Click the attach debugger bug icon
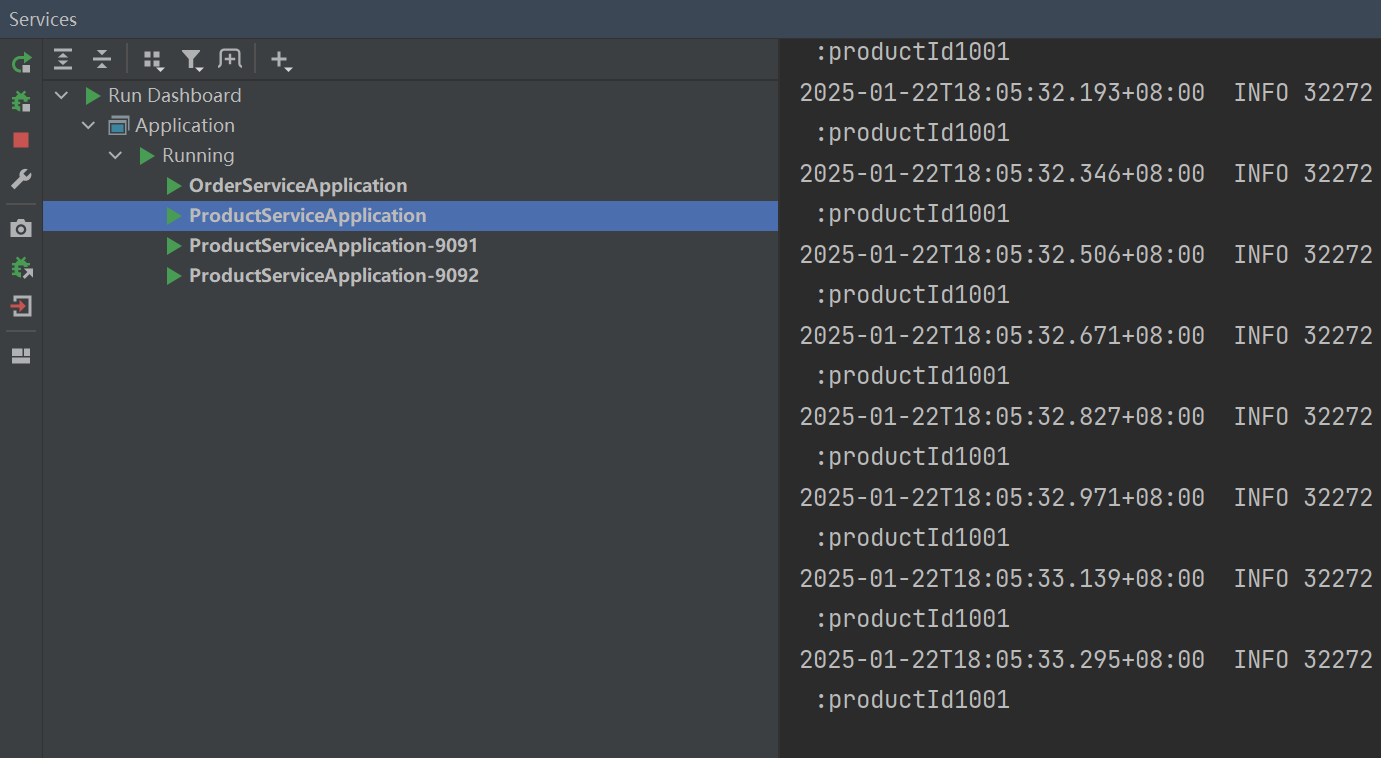 click(21, 268)
